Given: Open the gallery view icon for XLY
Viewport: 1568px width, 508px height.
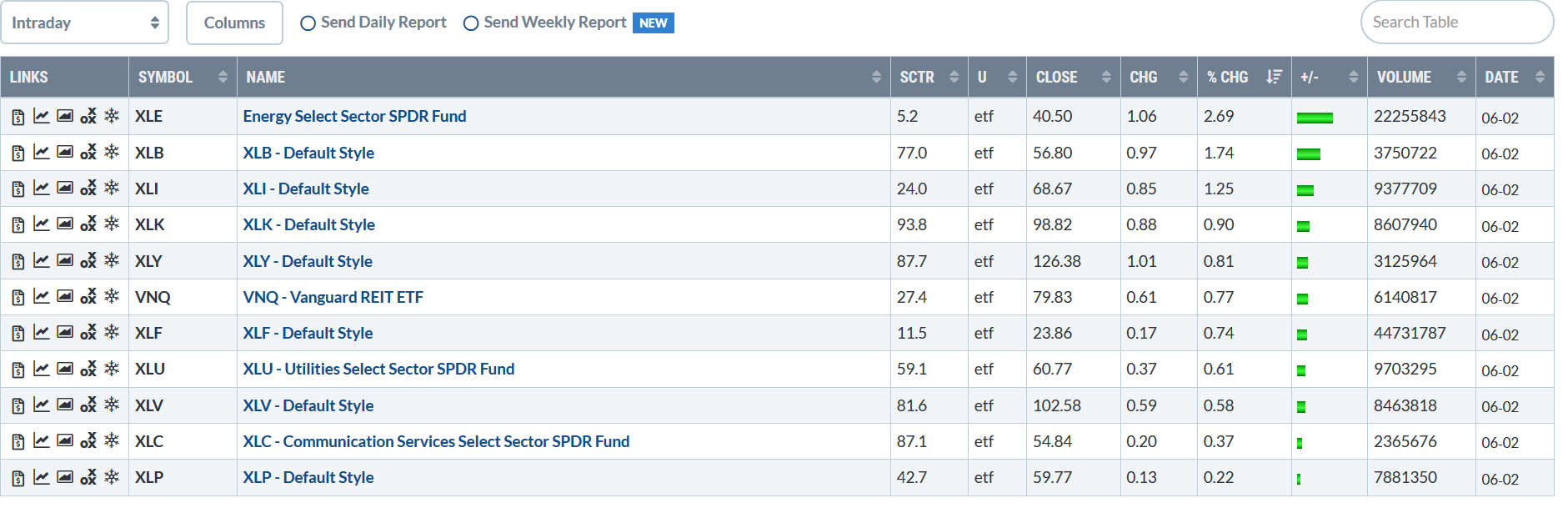Looking at the screenshot, I should (x=65, y=260).
